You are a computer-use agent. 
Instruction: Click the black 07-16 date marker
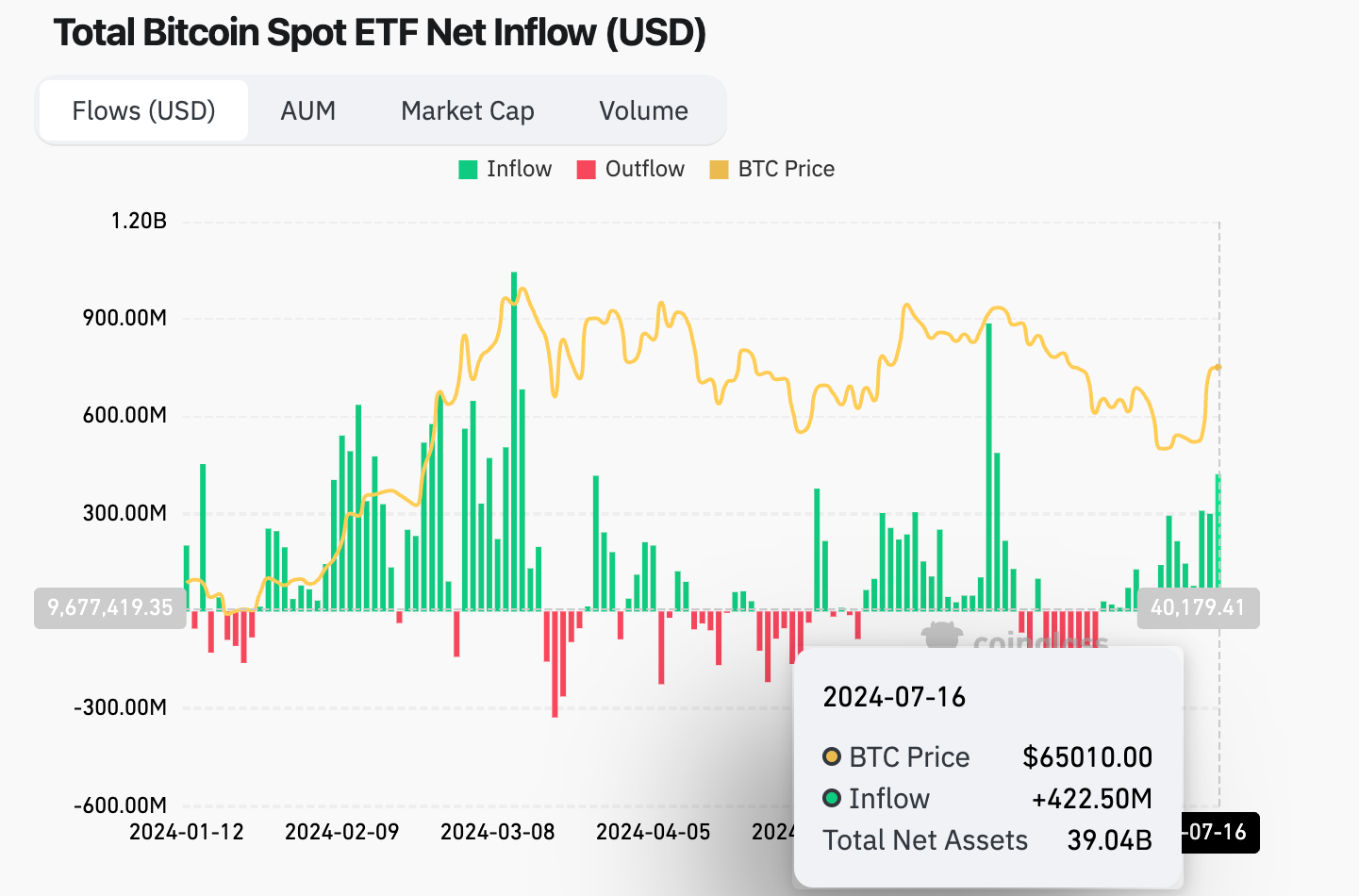(x=1220, y=833)
